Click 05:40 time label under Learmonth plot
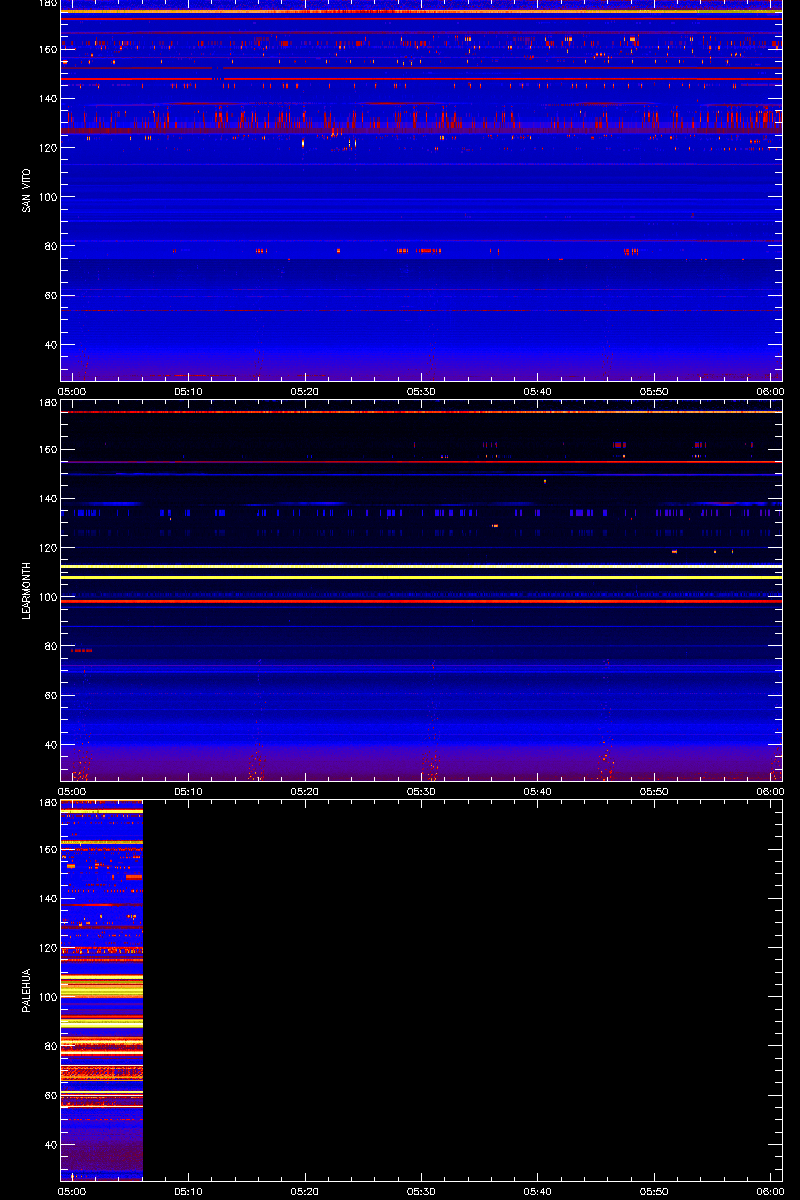The image size is (800, 1200). (538, 791)
